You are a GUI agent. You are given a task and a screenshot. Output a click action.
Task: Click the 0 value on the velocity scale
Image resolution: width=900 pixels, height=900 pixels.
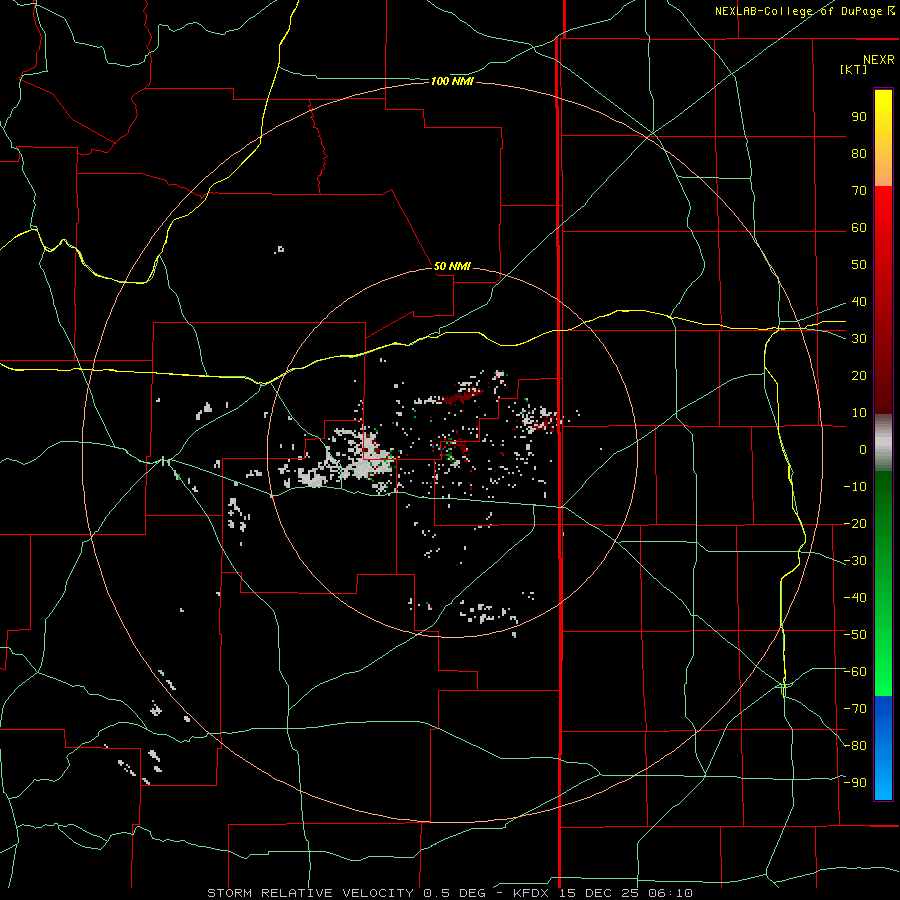tap(863, 449)
